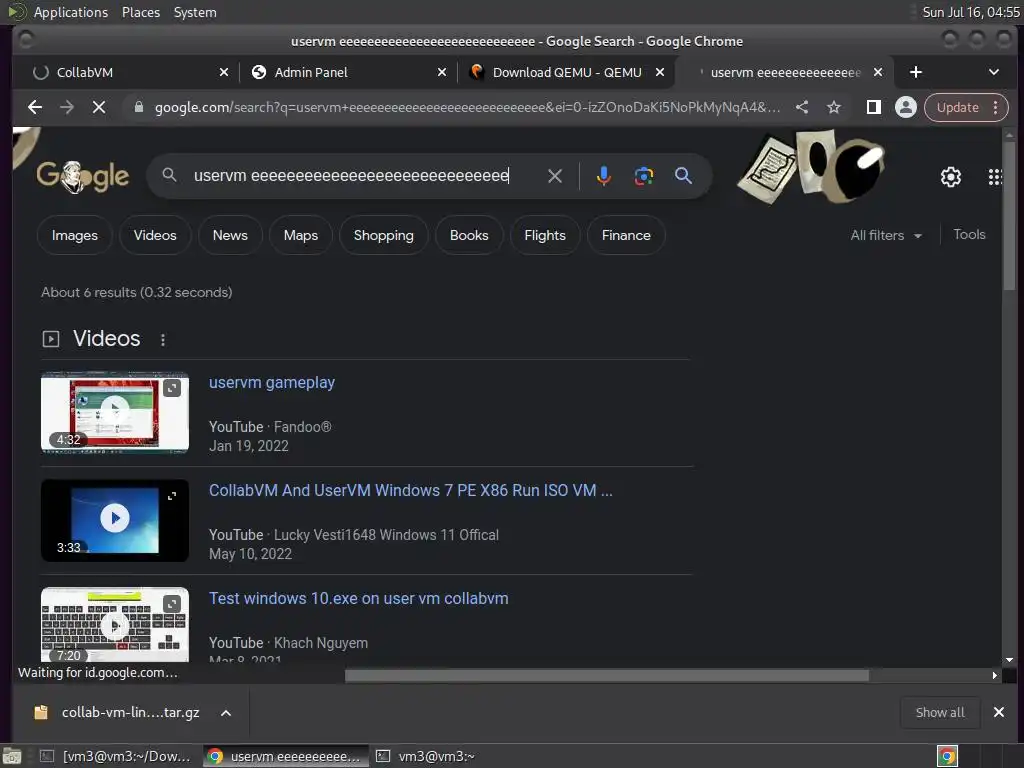Play the 3:33 video thumbnail
Screen dimensions: 1024x768
[x=115, y=520]
